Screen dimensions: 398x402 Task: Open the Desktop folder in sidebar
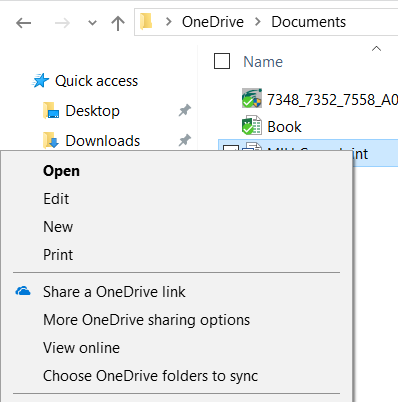pyautogui.click(x=92, y=111)
